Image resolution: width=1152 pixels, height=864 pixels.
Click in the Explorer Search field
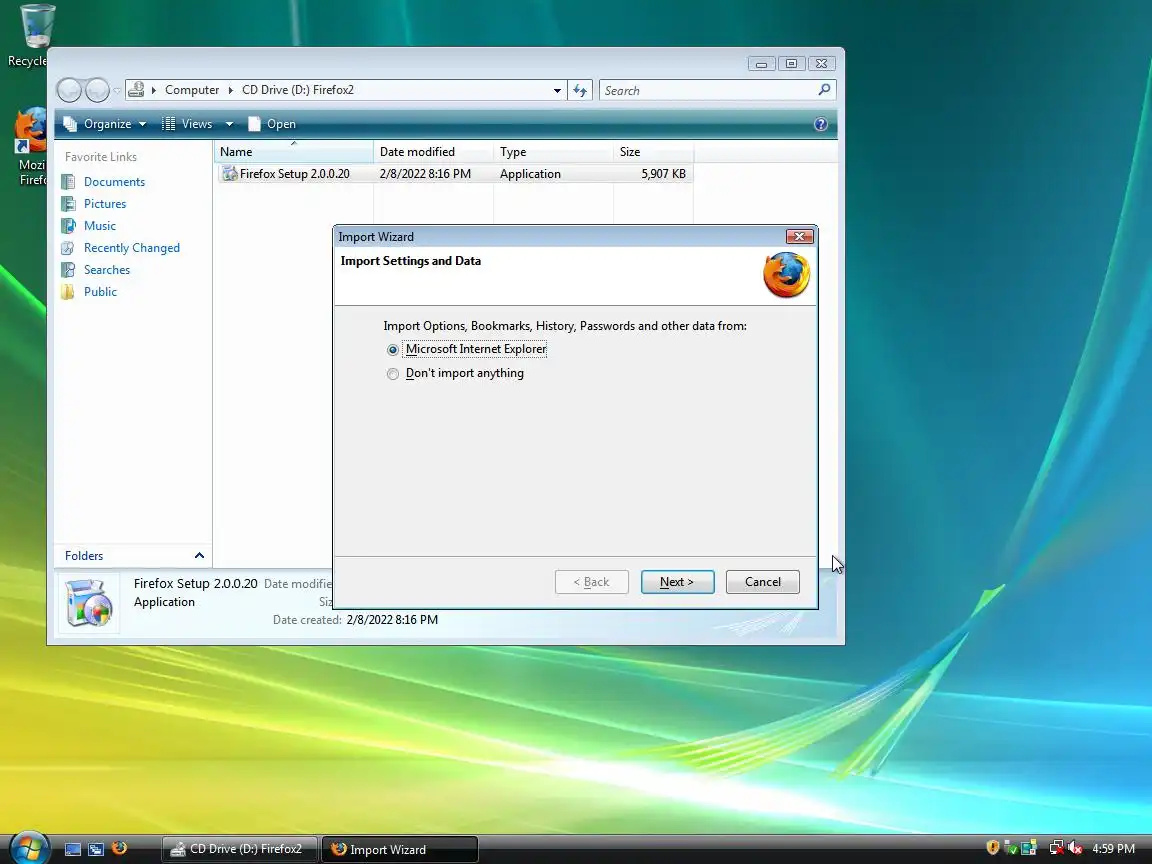pyautogui.click(x=709, y=90)
